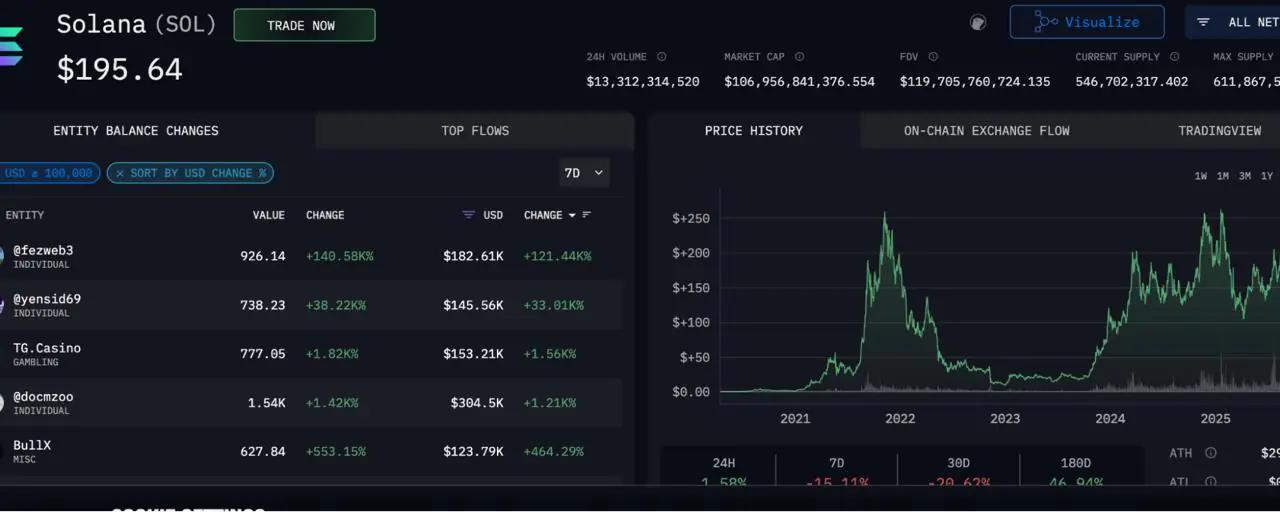Click the Market Cap info icon

(799, 57)
